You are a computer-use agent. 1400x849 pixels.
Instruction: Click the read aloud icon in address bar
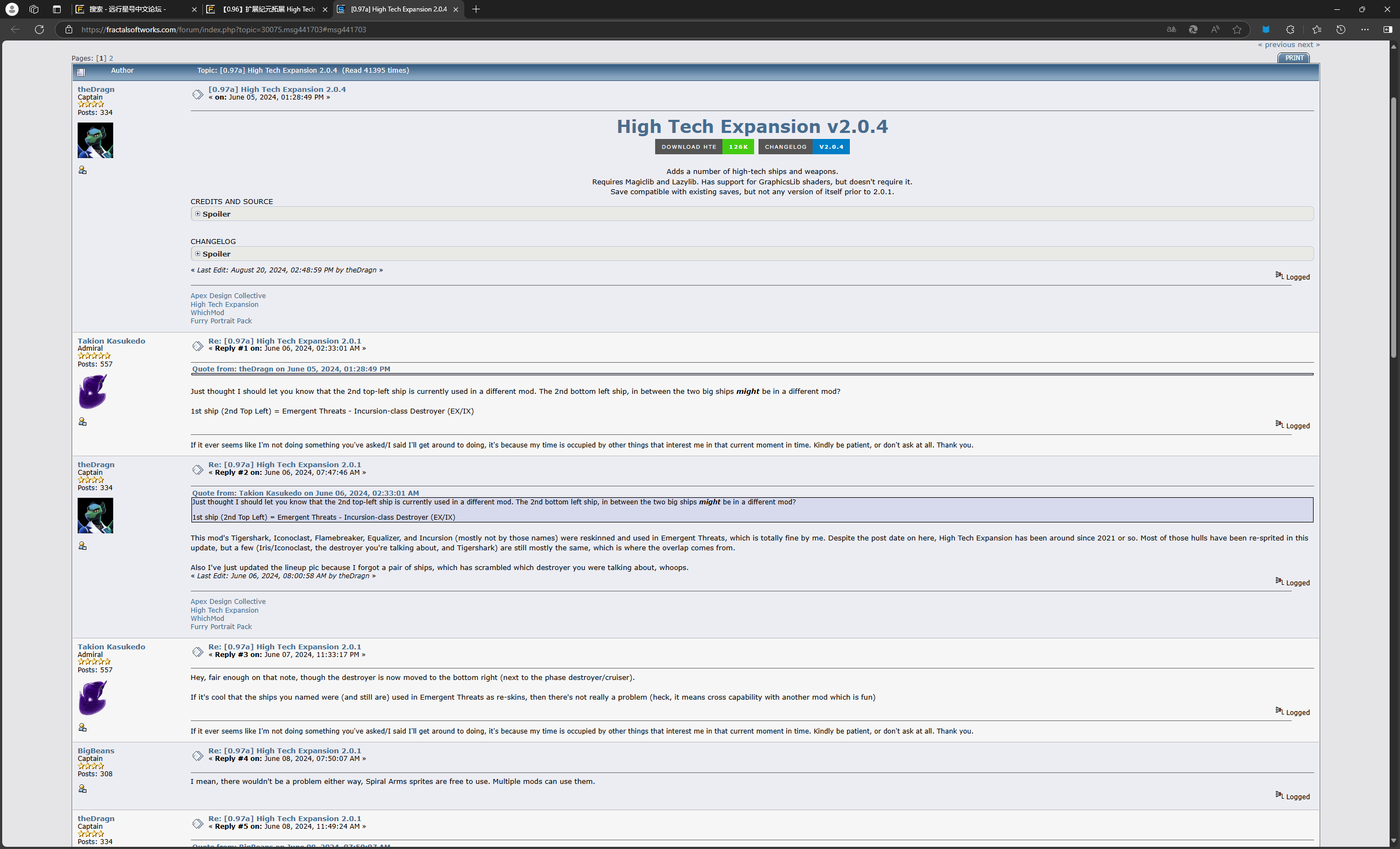pos(1215,30)
